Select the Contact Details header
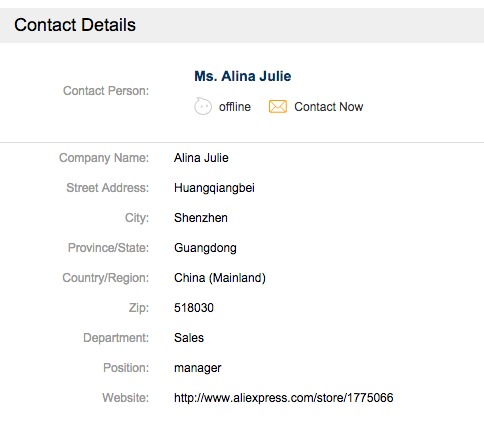 point(75,25)
